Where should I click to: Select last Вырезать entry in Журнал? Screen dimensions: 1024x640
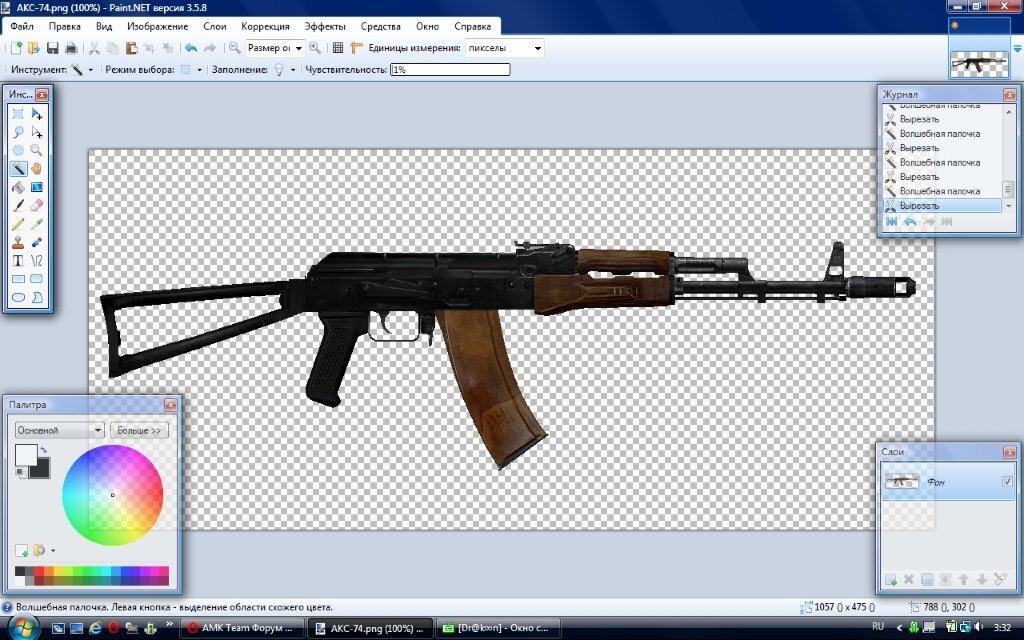tap(940, 205)
